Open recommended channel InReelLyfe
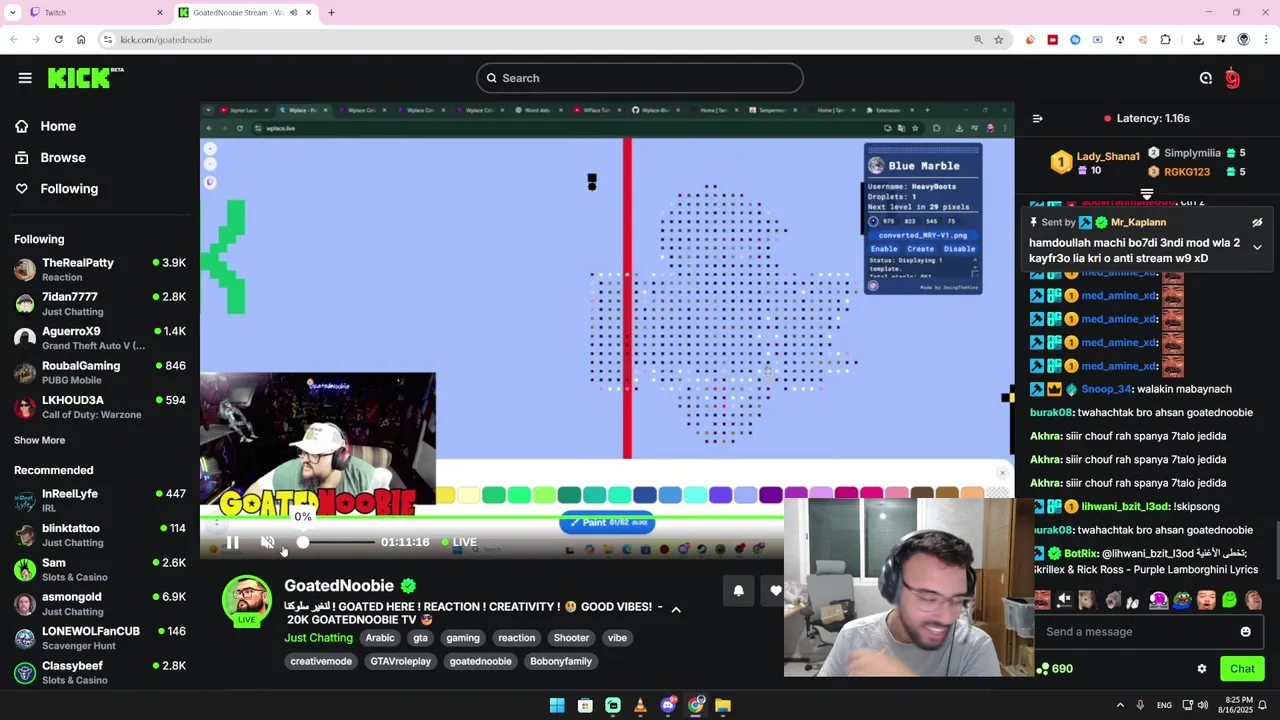The width and height of the screenshot is (1280, 720). (x=100, y=500)
